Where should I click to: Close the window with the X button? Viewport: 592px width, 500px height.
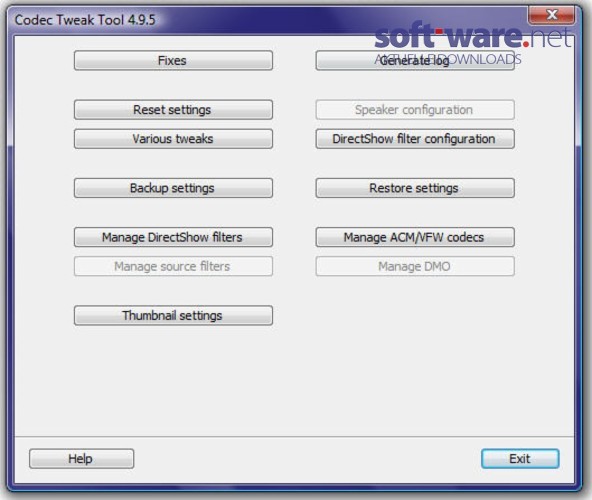coord(551,15)
